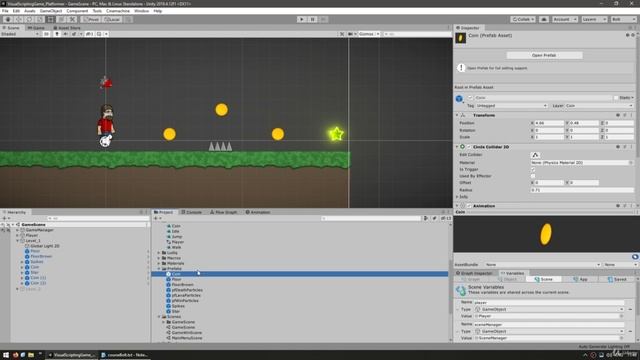Click the Windows Start button

pyautogui.click(x=6, y=355)
